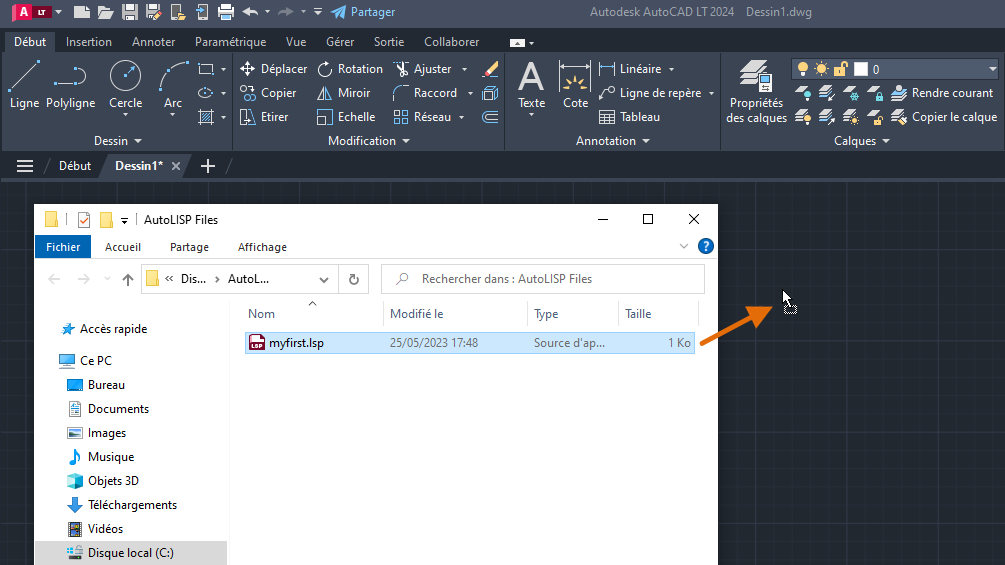Viewport: 1005px width, 565px height.
Task: Select the Miroir tool
Action: 344,93
